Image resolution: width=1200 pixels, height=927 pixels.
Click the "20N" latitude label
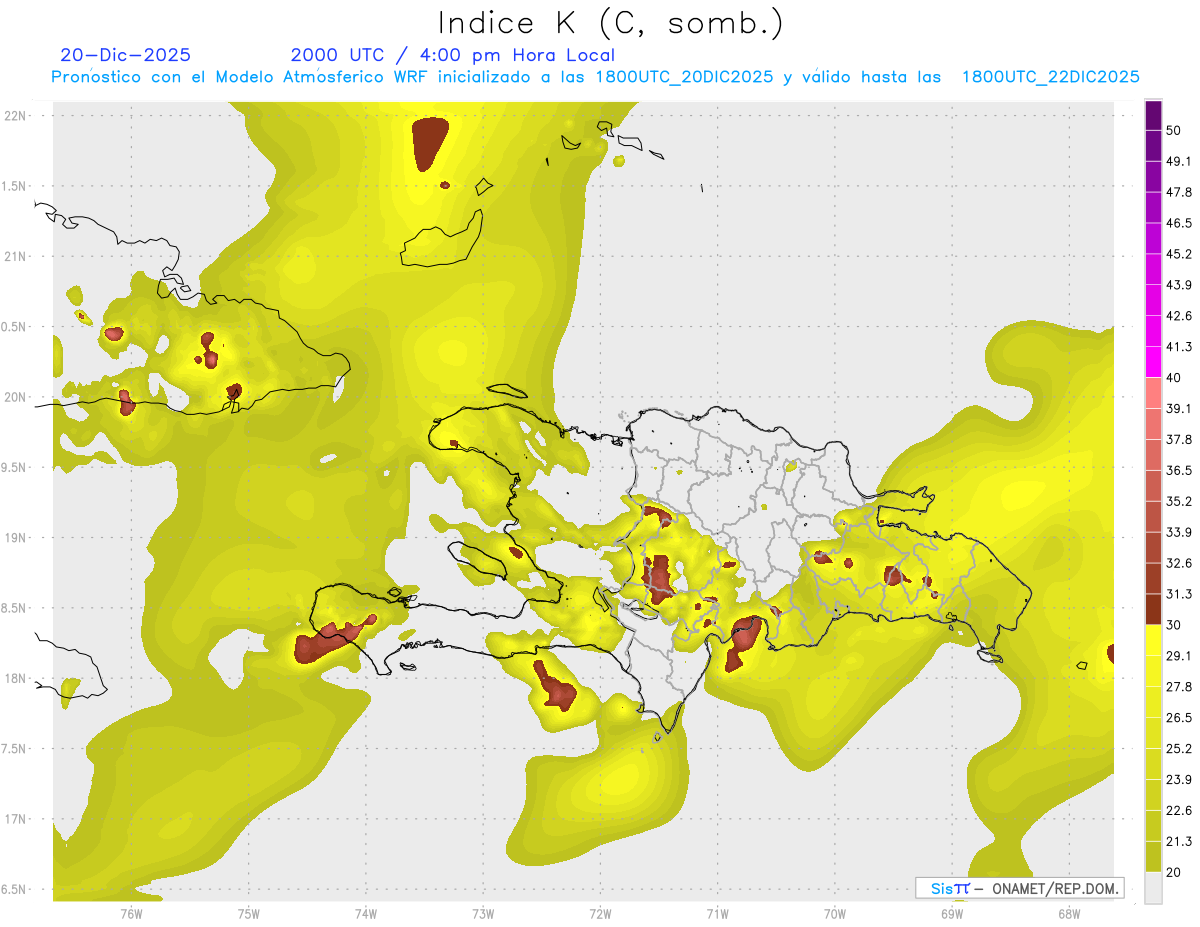coord(15,397)
